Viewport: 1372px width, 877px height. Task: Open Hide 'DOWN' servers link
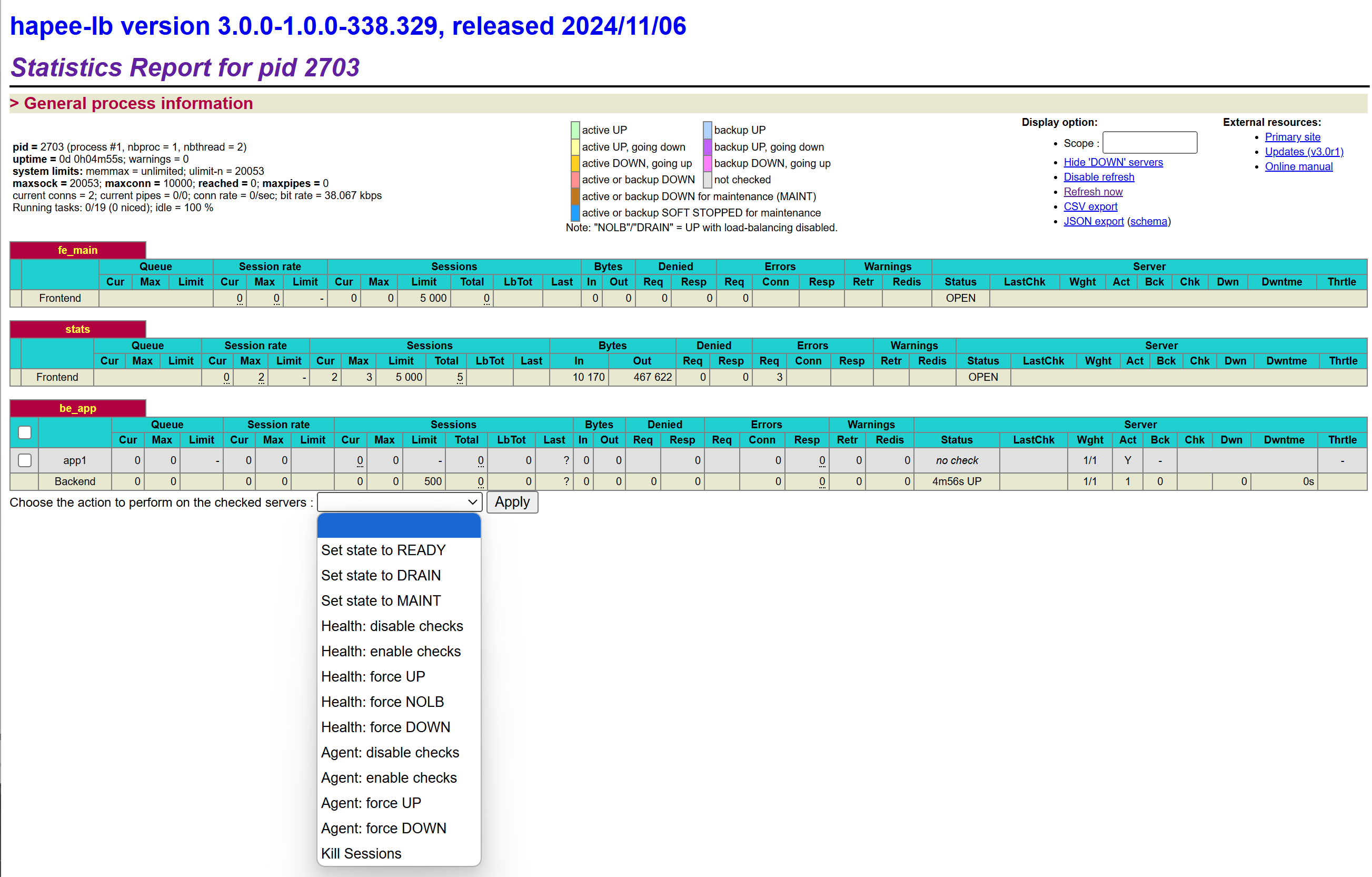(x=1113, y=162)
